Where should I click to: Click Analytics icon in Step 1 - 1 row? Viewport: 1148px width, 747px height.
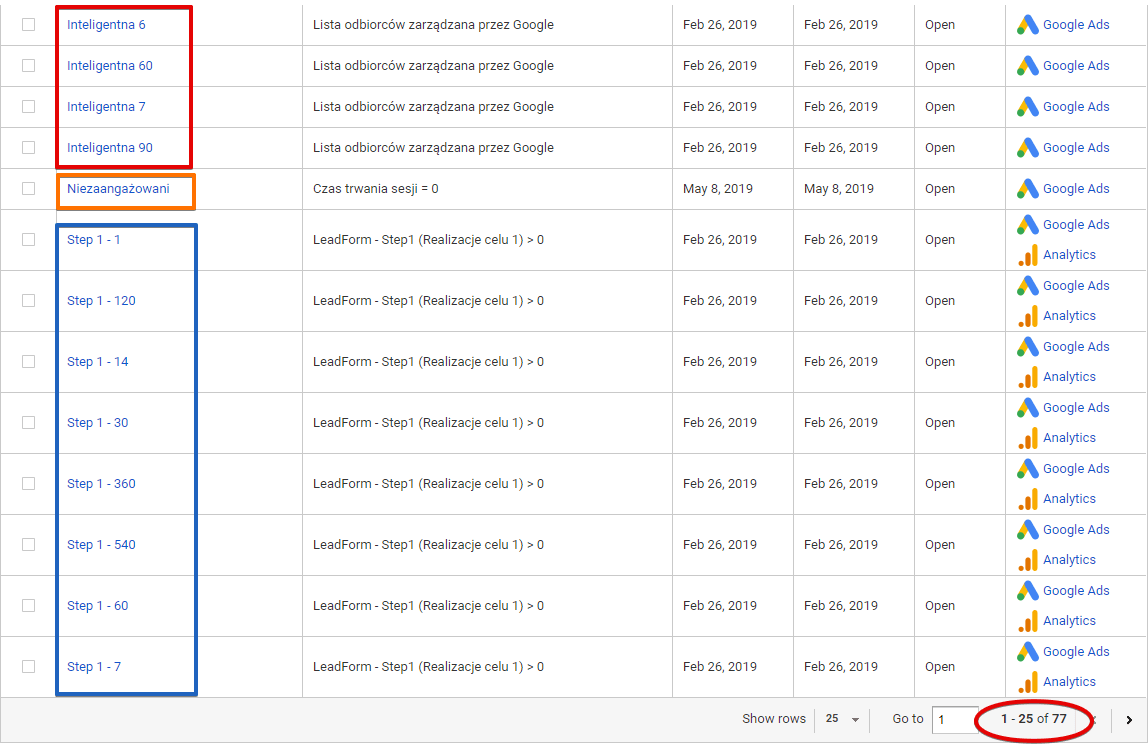pyautogui.click(x=1028, y=255)
